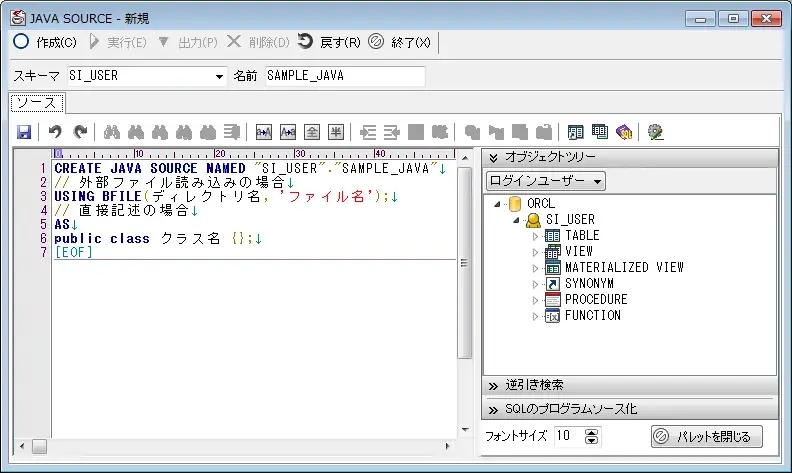Click the comment '// 外部ファイル読み込みの場合'
The height and width of the screenshot is (473, 792).
[x=170, y=182]
